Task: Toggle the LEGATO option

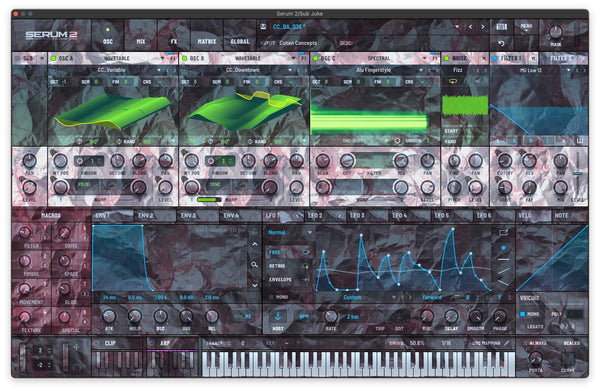Action: tap(535, 326)
